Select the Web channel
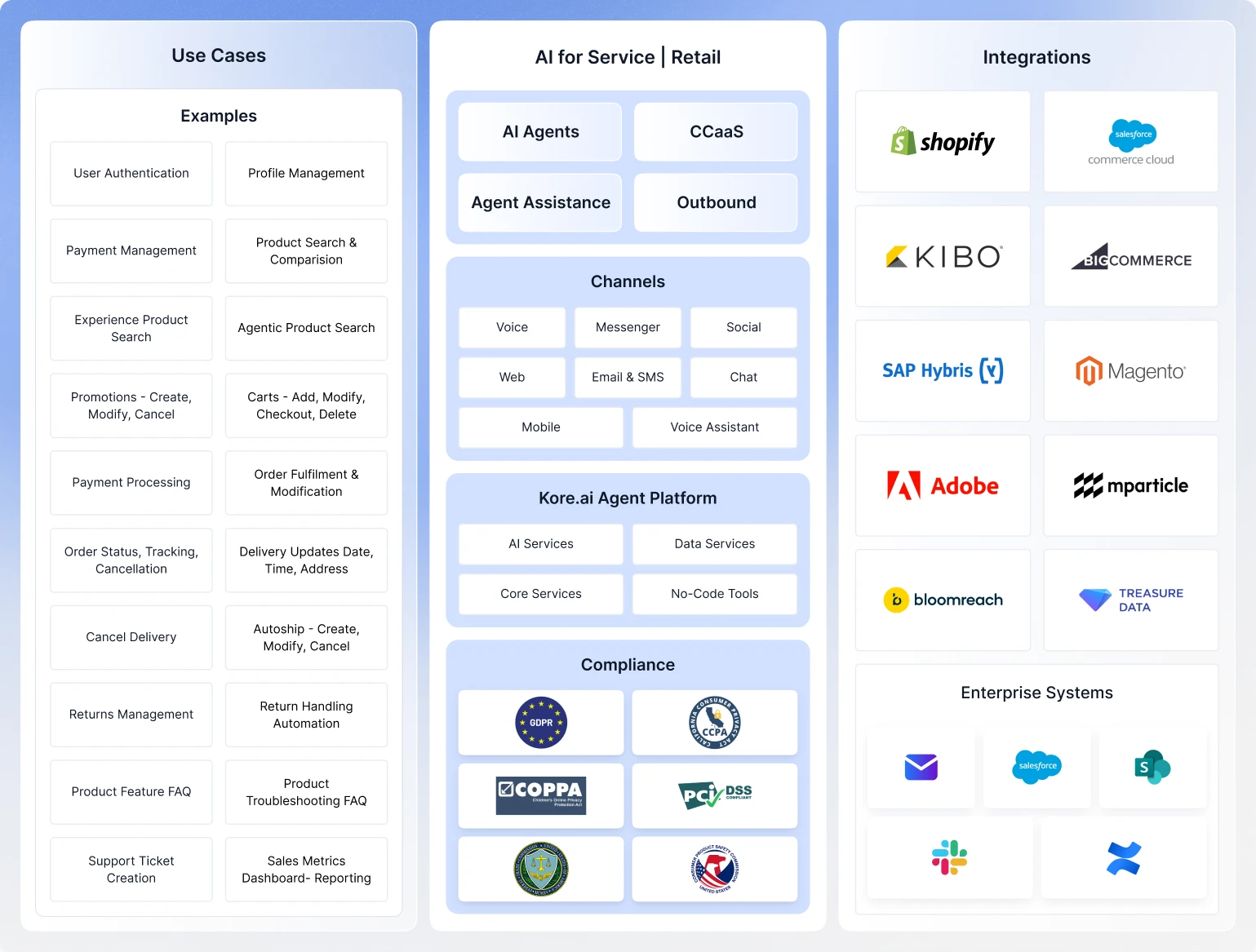The height and width of the screenshot is (952, 1256). 512,377
